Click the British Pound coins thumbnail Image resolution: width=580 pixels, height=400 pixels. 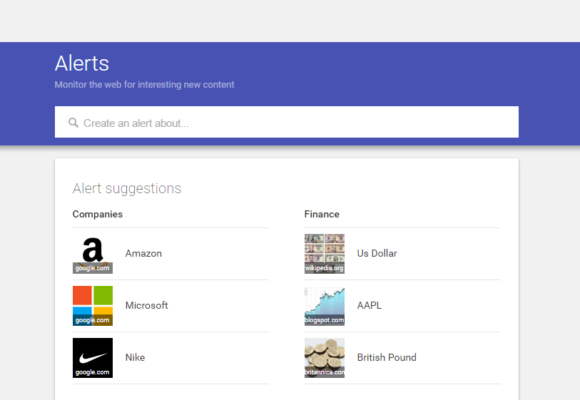[324, 358]
